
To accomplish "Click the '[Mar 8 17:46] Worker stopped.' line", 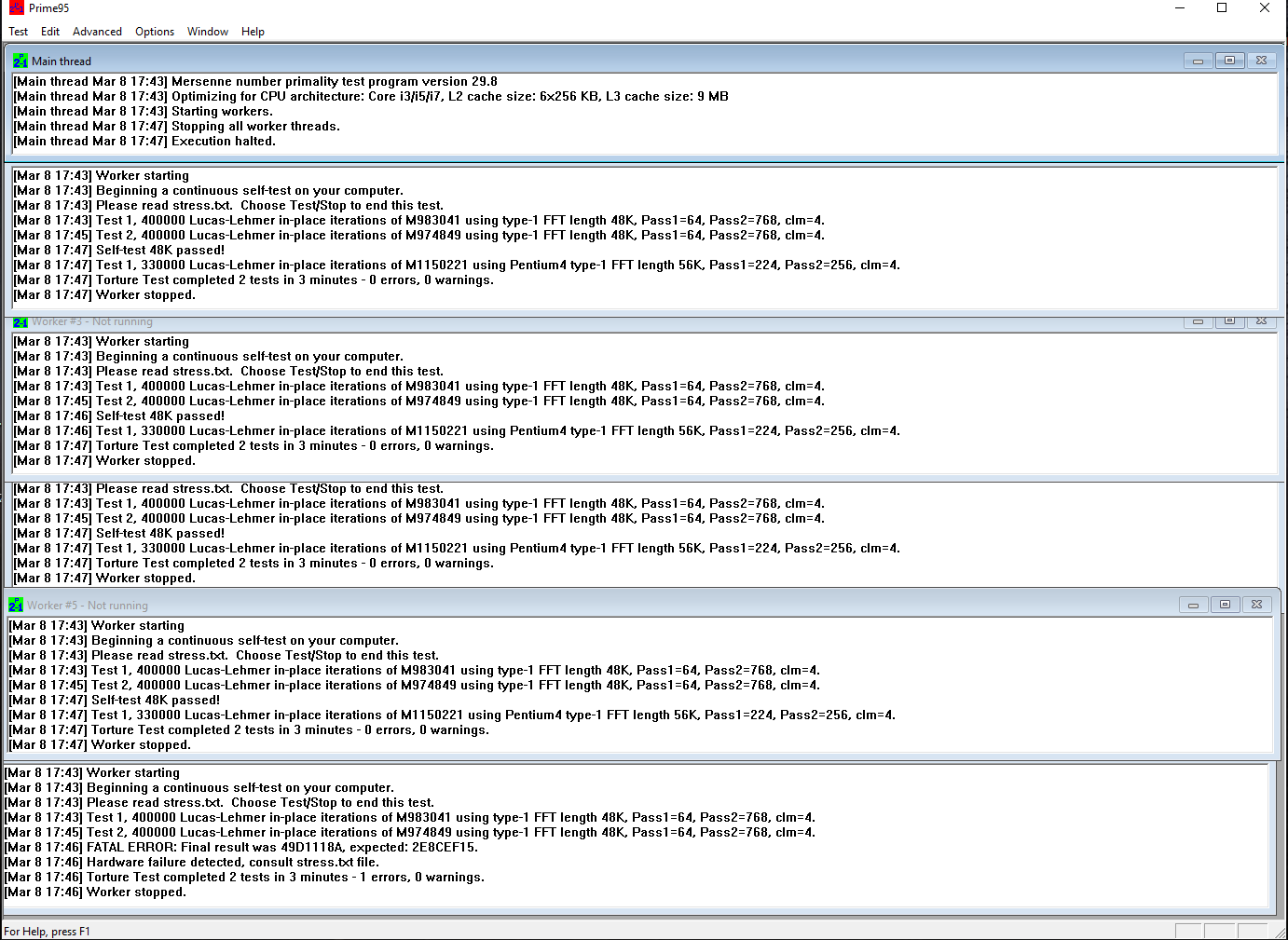I will (x=96, y=892).
